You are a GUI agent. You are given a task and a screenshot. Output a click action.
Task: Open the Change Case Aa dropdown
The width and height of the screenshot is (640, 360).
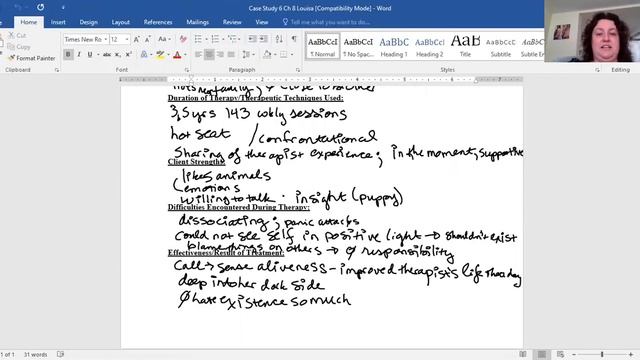tap(164, 39)
